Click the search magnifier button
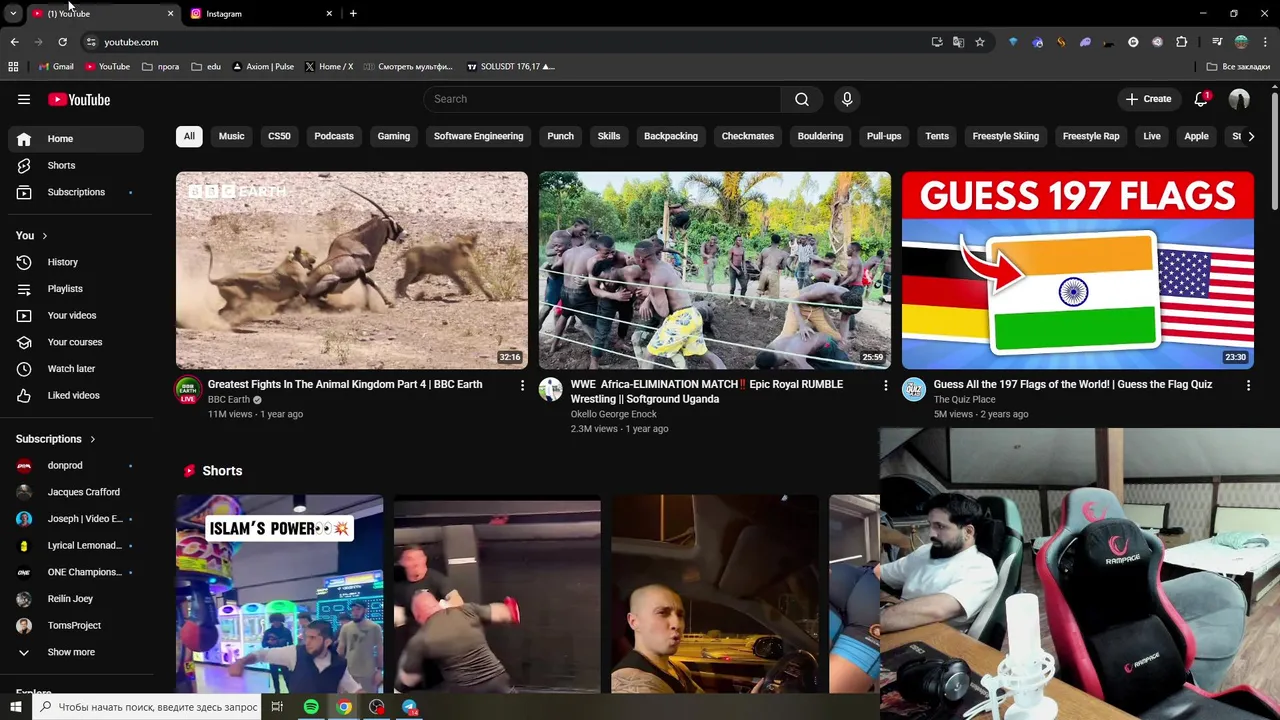 coord(802,99)
